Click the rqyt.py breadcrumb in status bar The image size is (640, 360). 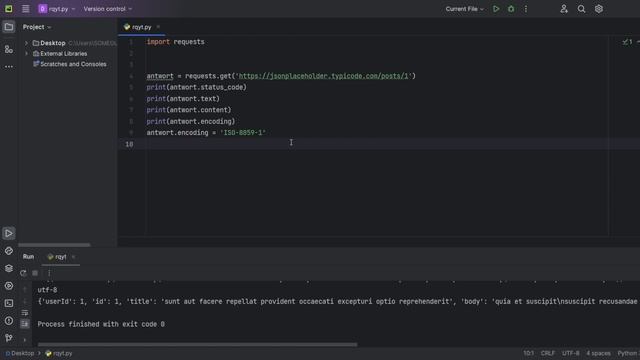click(x=59, y=353)
